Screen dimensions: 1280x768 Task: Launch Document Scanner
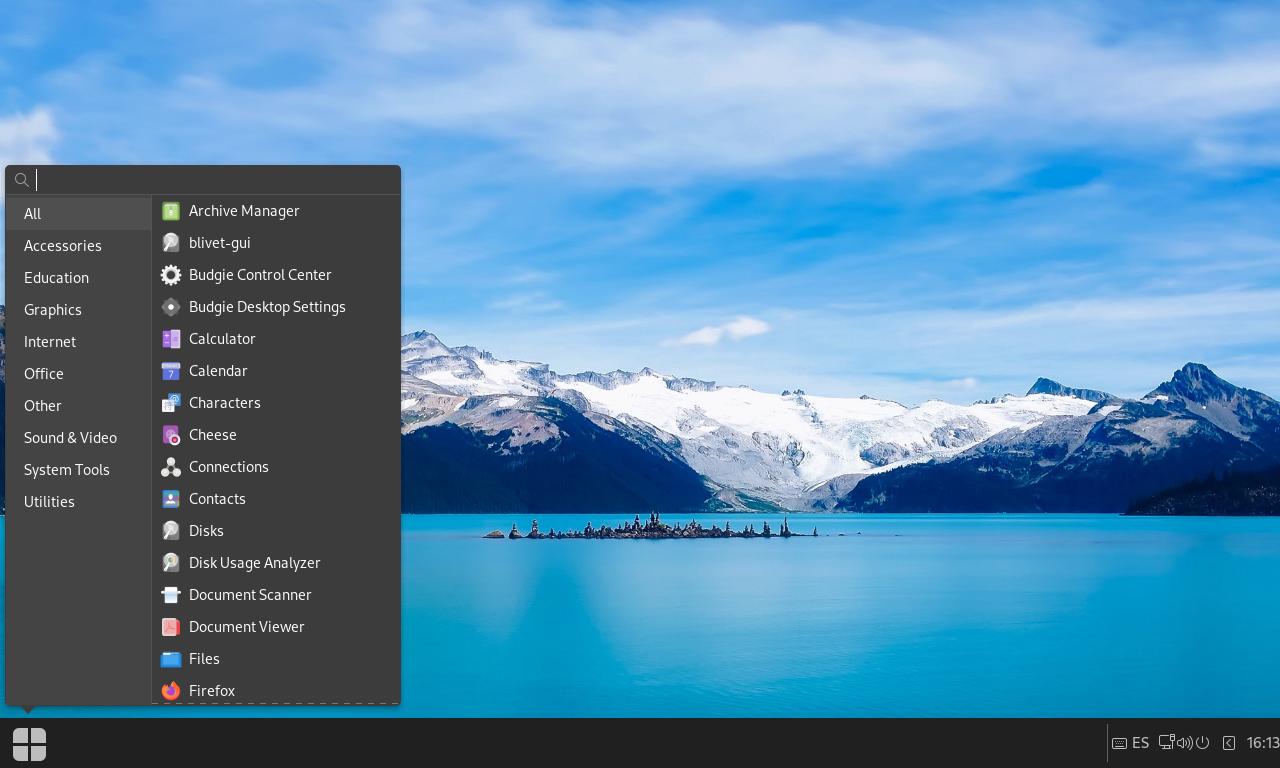[x=275, y=595]
